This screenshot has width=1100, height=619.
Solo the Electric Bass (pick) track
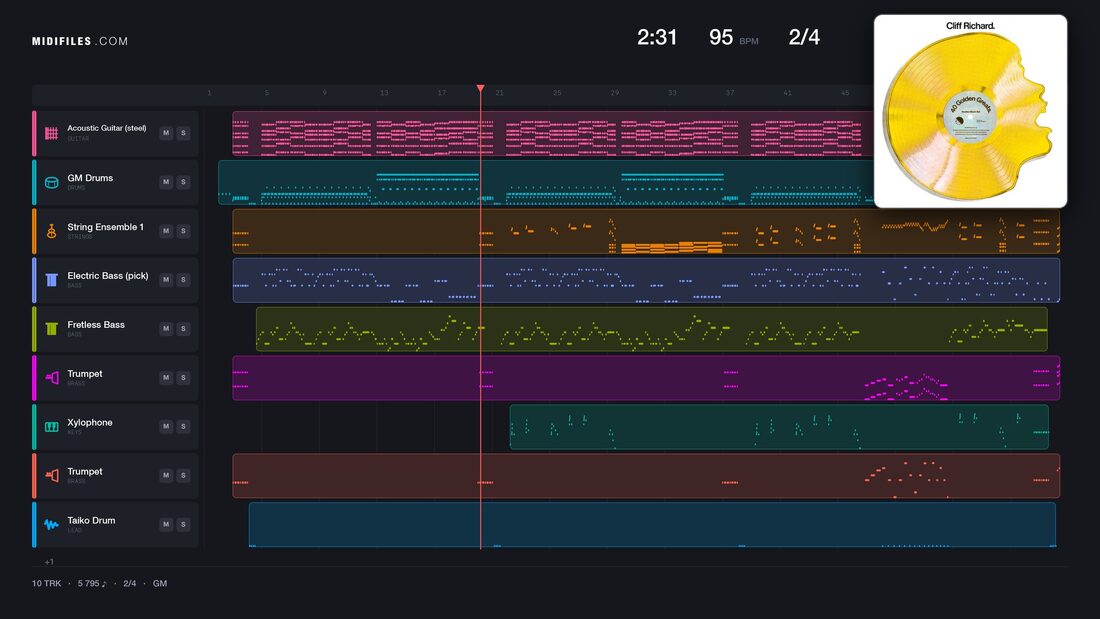(183, 279)
